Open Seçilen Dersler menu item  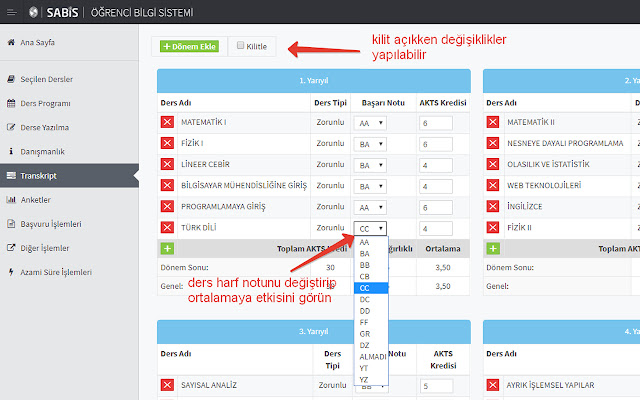click(x=46, y=79)
